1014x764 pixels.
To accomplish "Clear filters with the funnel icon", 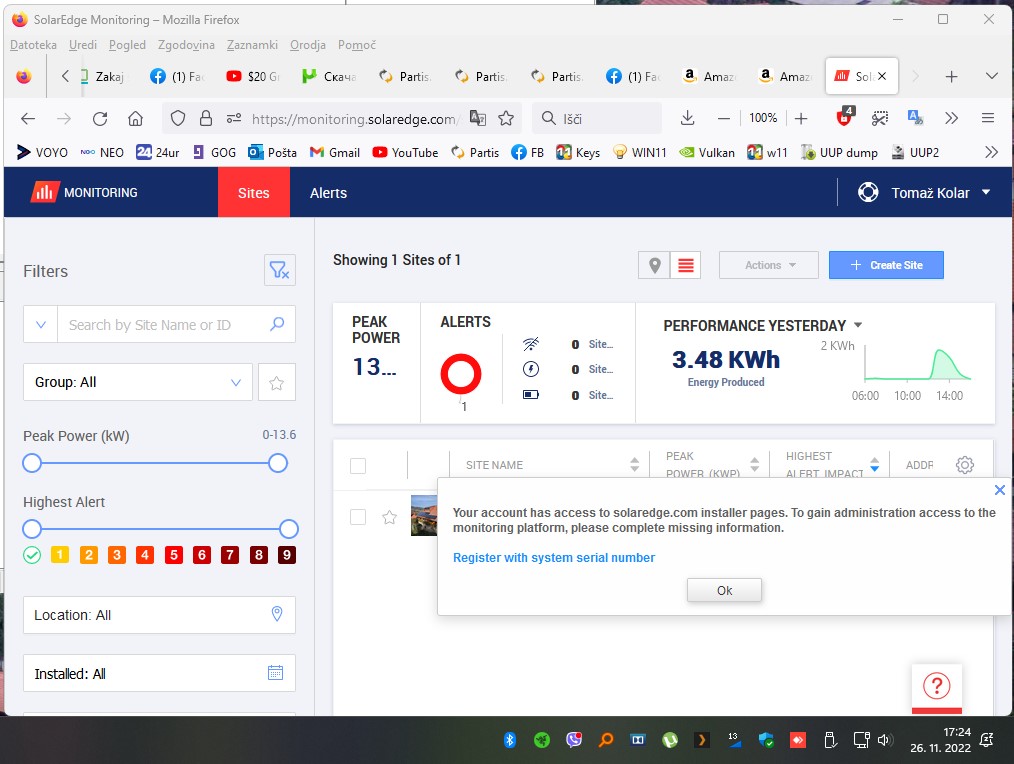I will (279, 270).
